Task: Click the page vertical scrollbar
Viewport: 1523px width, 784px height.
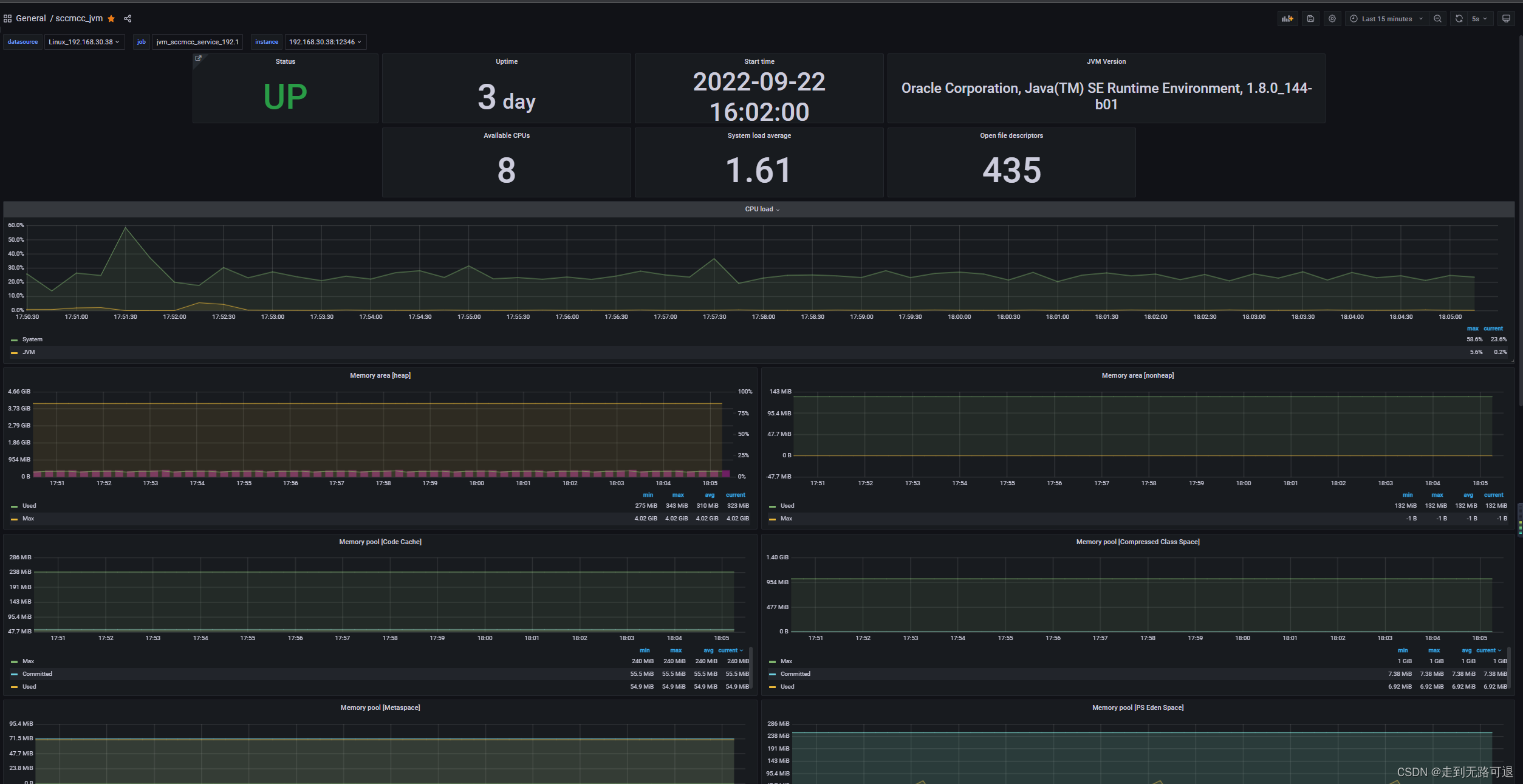Action: coord(1520,220)
